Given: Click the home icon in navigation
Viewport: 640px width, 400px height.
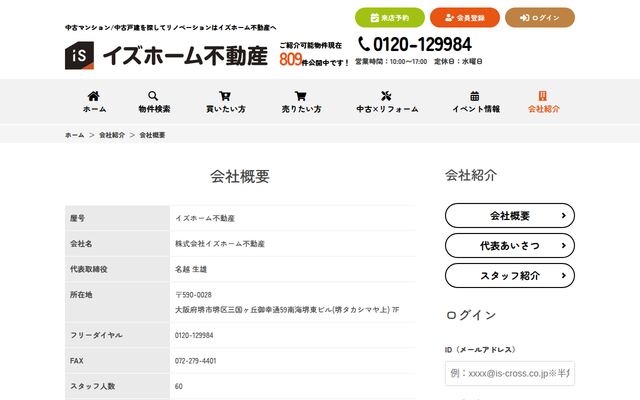Looking at the screenshot, I should pyautogui.click(x=93, y=96).
